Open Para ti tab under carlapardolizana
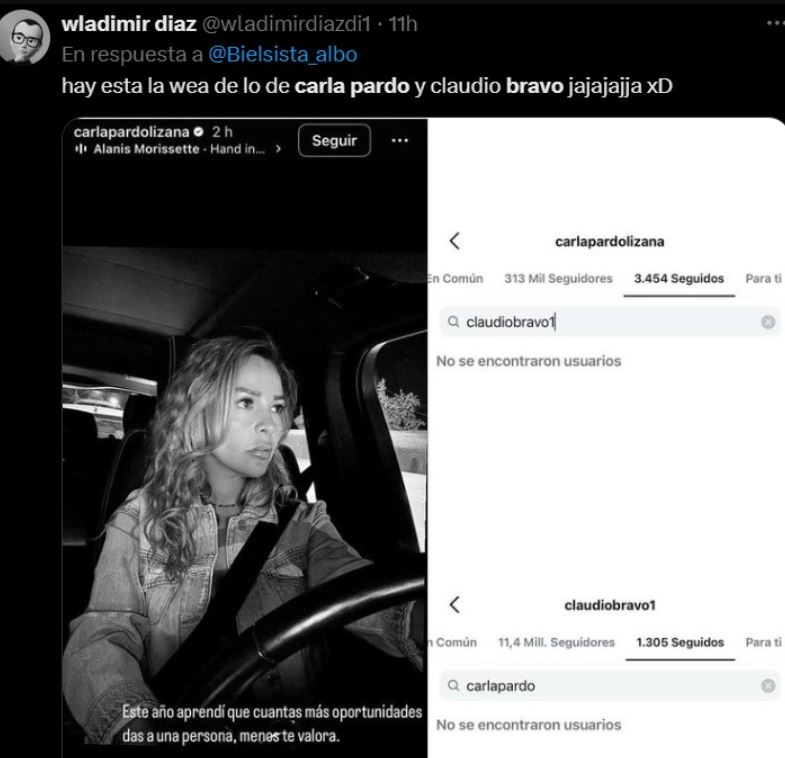 tap(763, 278)
